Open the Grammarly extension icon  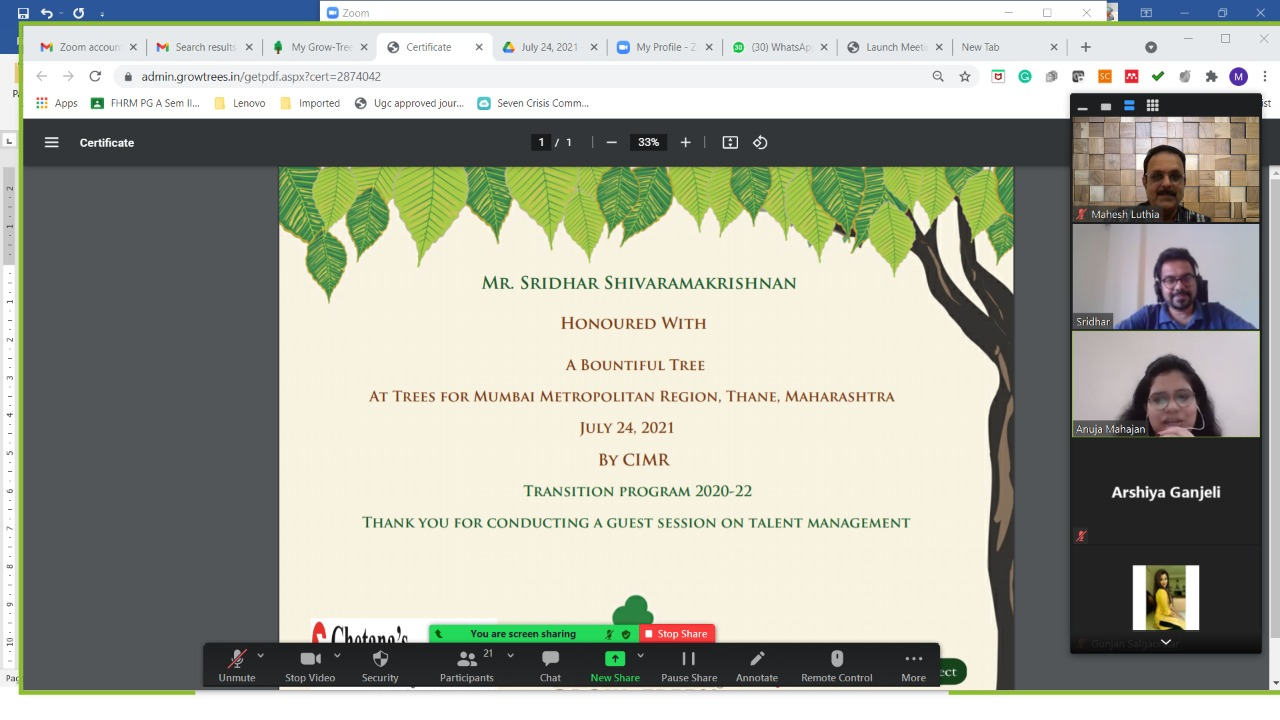coord(1025,77)
